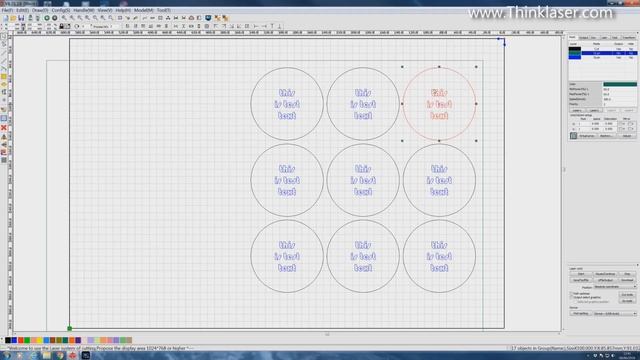
Task: Click the Undo round green icon
Action: coord(47,18)
